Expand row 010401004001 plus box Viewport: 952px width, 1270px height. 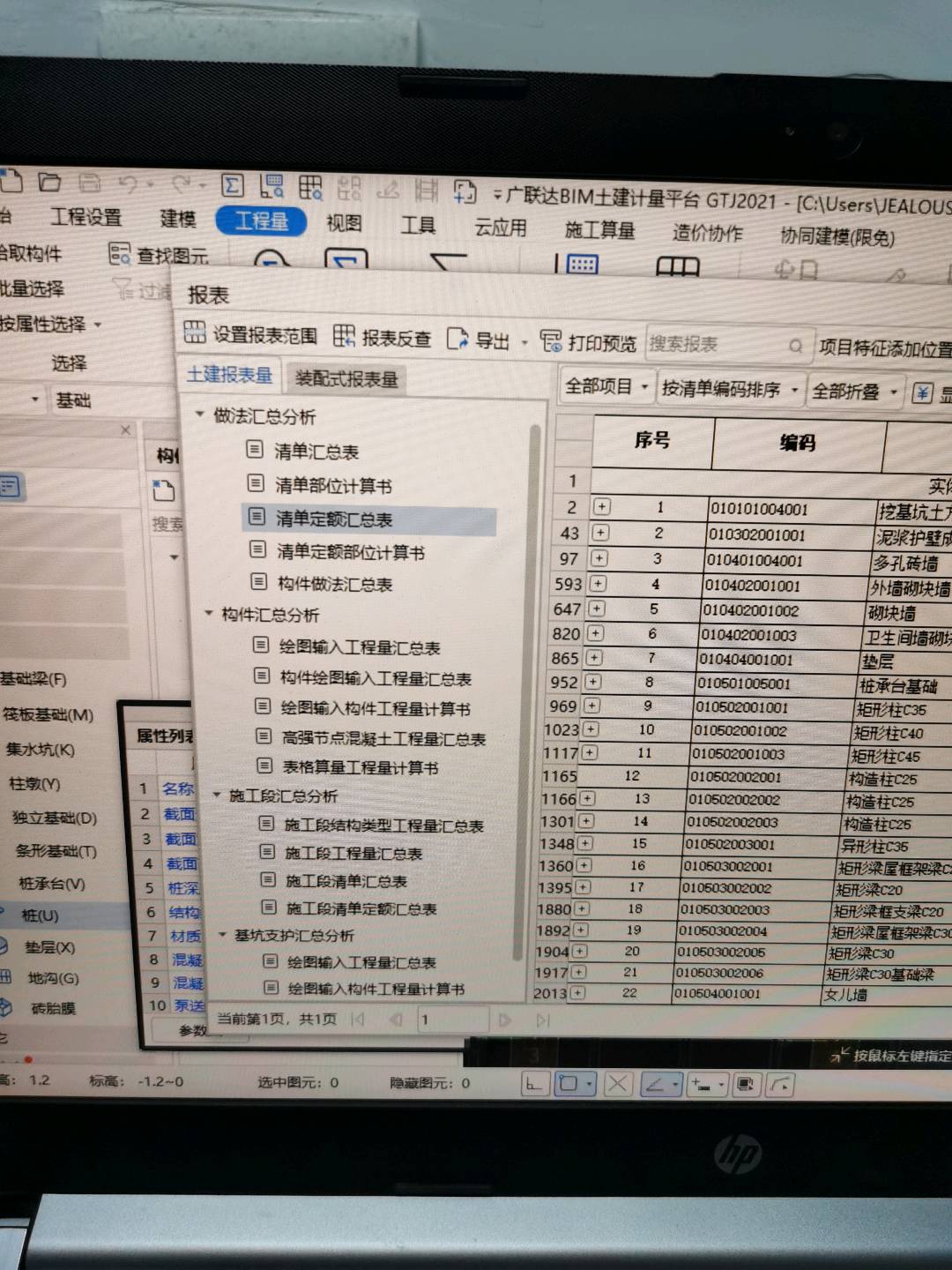tap(599, 558)
